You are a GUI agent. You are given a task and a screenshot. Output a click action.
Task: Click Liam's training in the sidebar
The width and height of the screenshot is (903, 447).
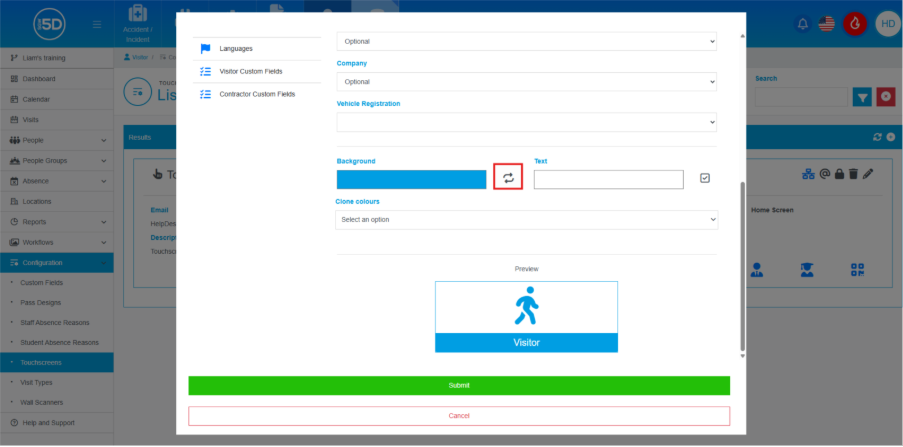point(56,58)
